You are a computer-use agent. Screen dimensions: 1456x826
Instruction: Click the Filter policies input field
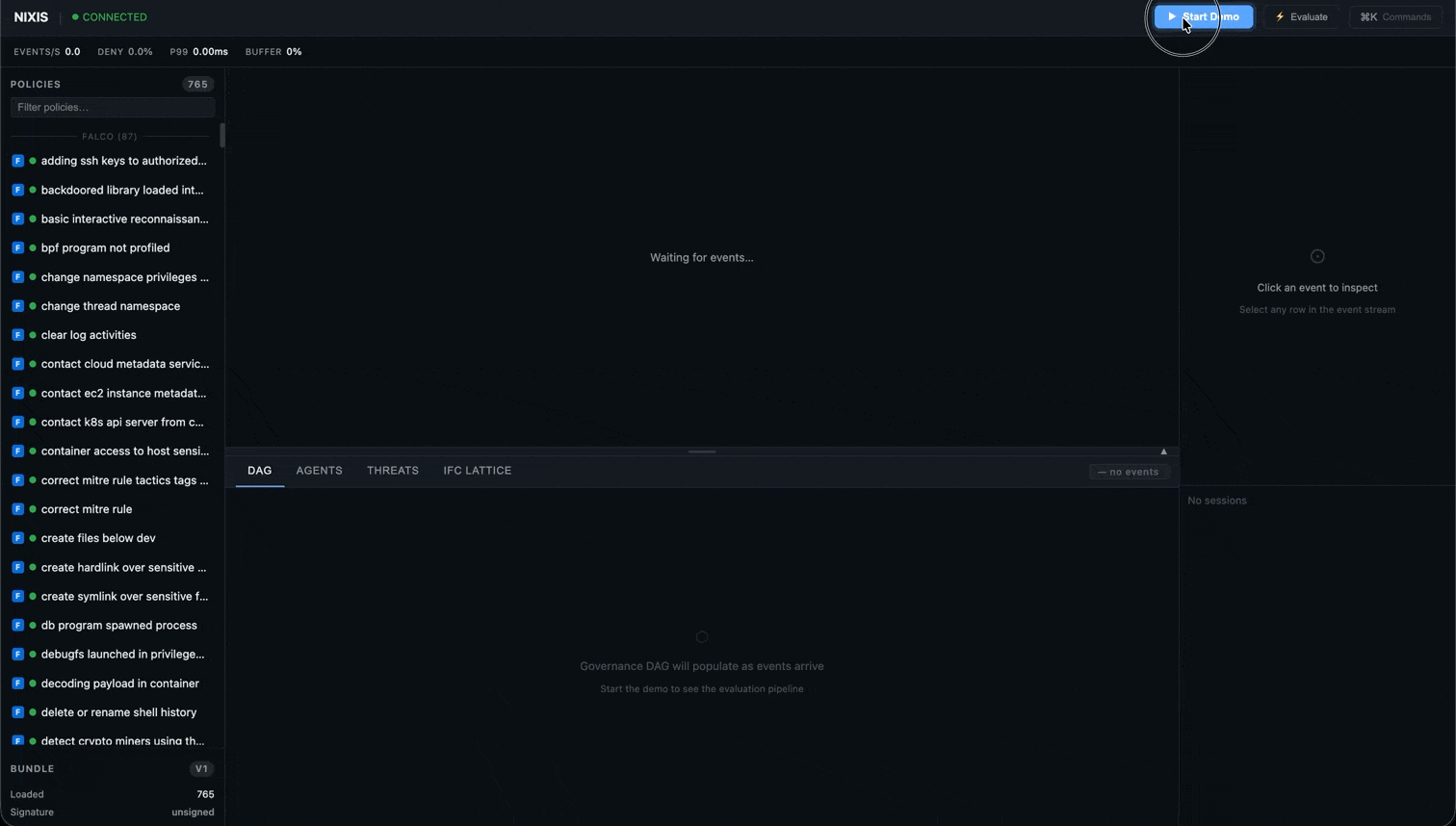click(113, 107)
